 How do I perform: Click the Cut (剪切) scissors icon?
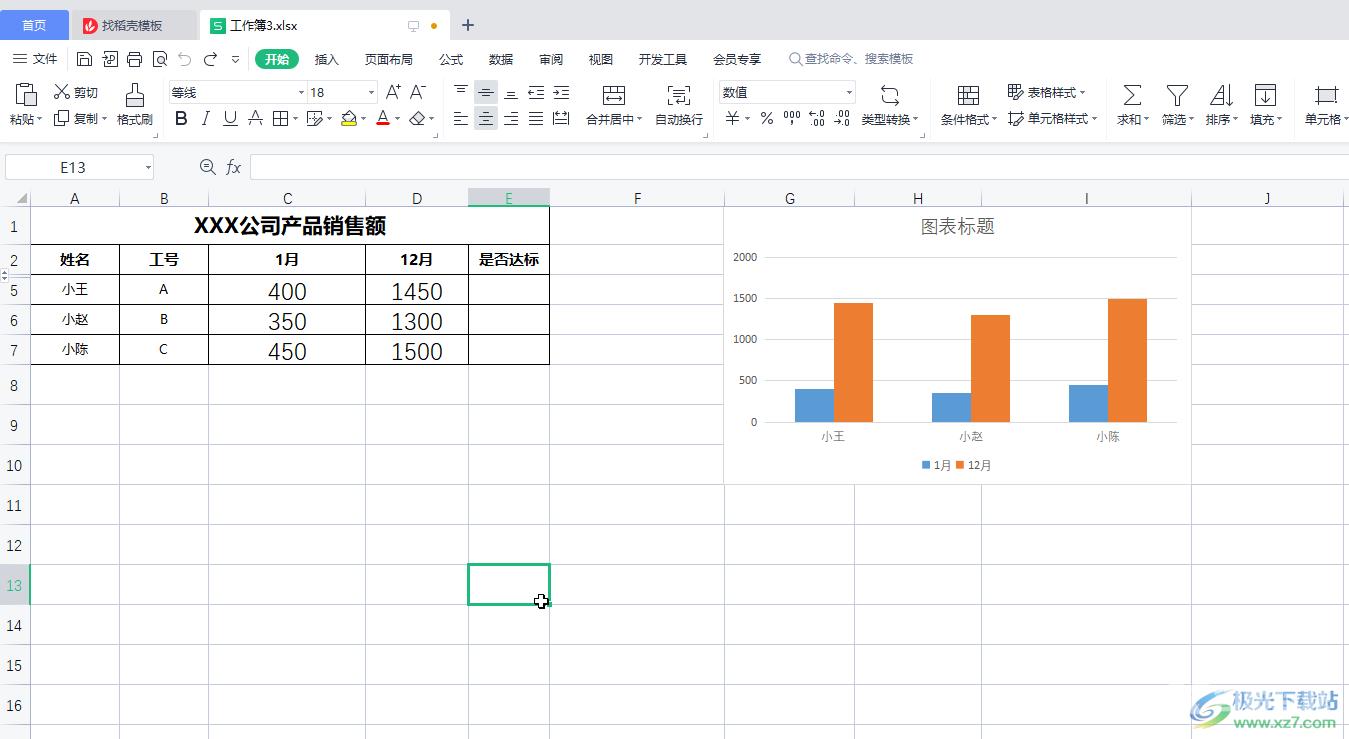62,92
